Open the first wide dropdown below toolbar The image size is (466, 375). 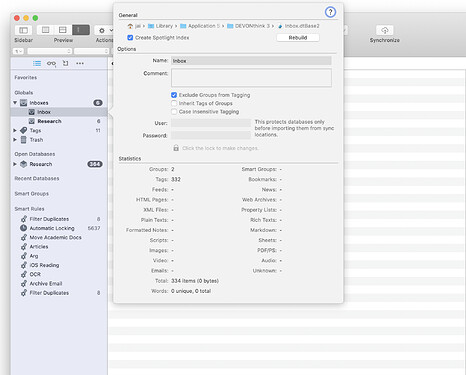[50, 51]
